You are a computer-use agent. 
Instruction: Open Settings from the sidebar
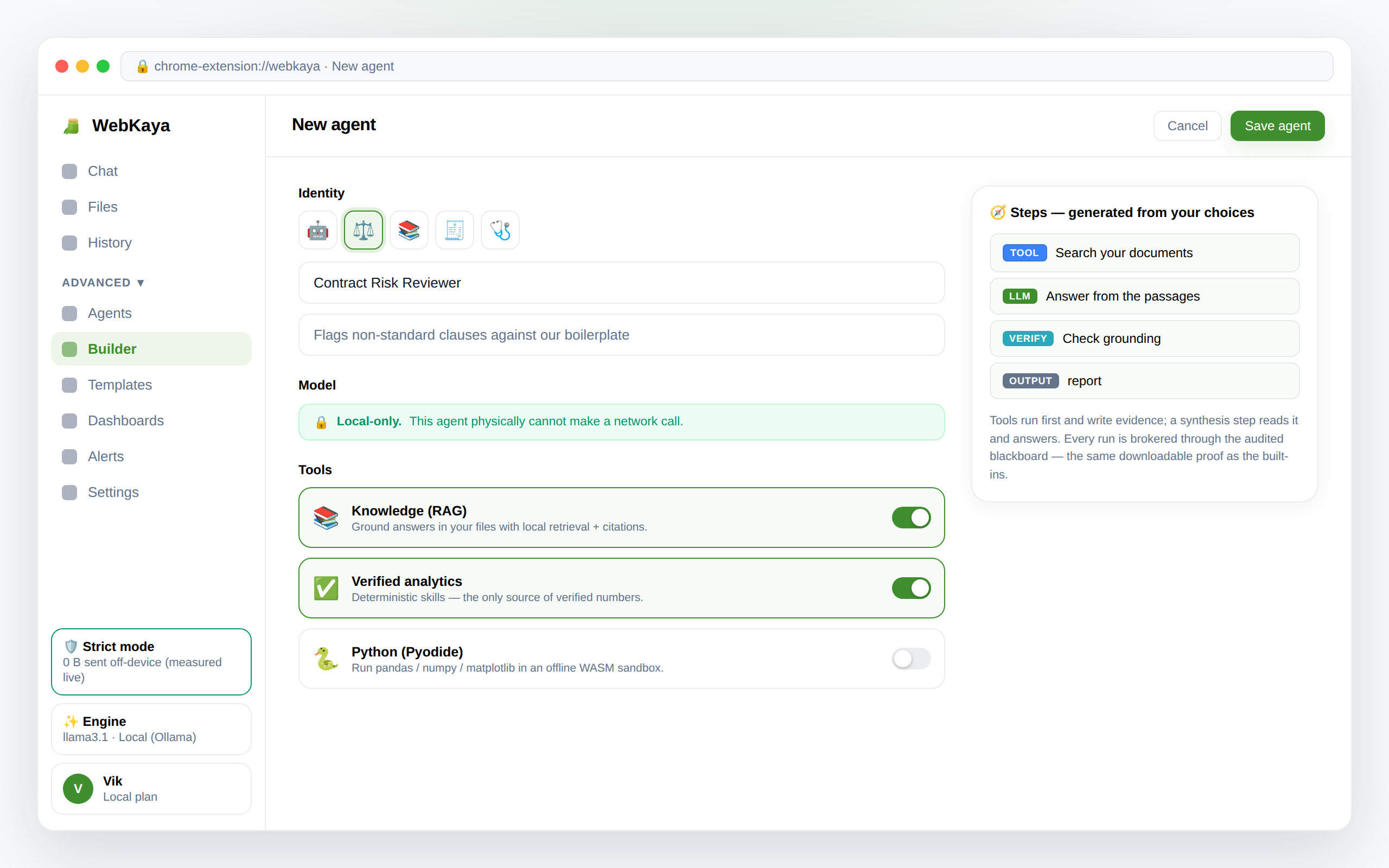(151, 493)
